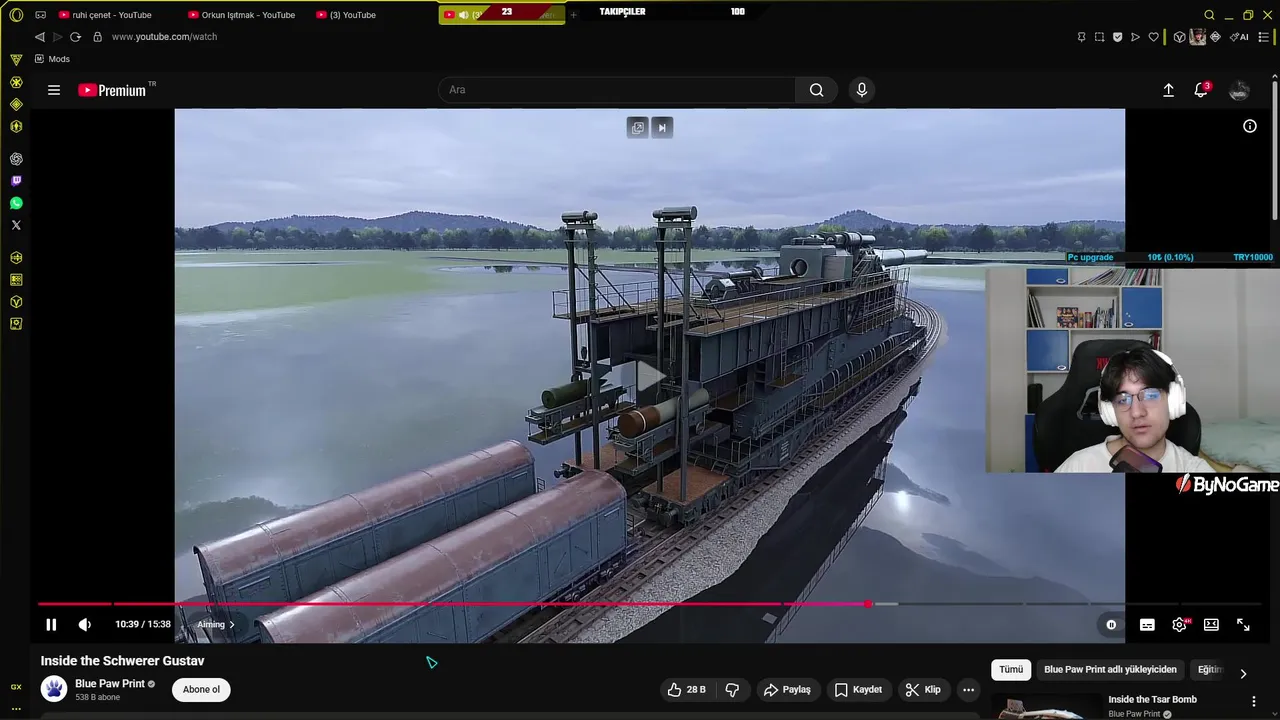The width and height of the screenshot is (1280, 720).
Task: Click the address bar URL youtube.com/watch
Action: pyautogui.click(x=164, y=37)
